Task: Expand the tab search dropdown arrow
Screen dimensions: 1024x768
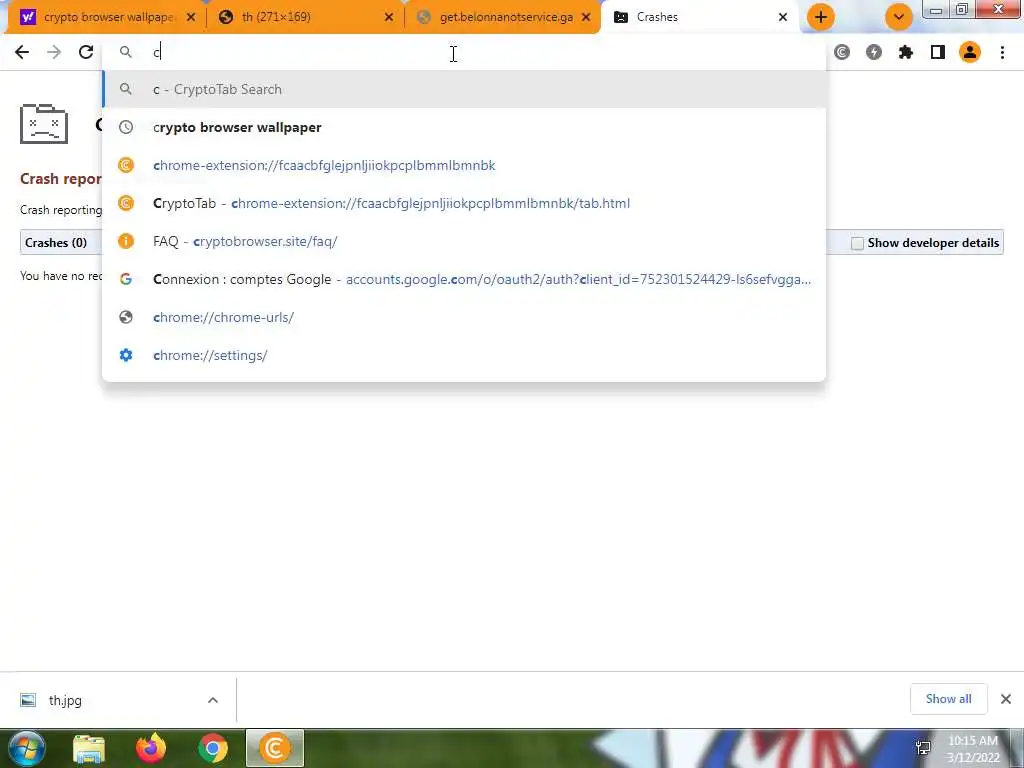Action: (899, 17)
